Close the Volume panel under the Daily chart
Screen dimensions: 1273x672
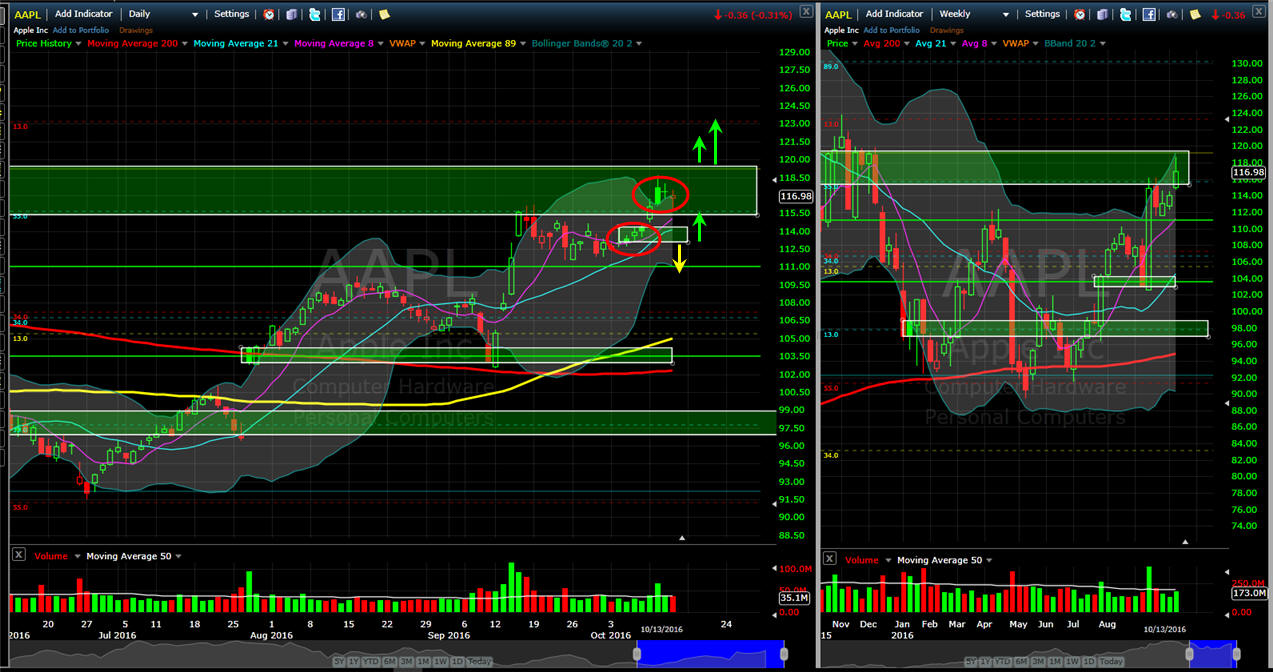tap(18, 555)
